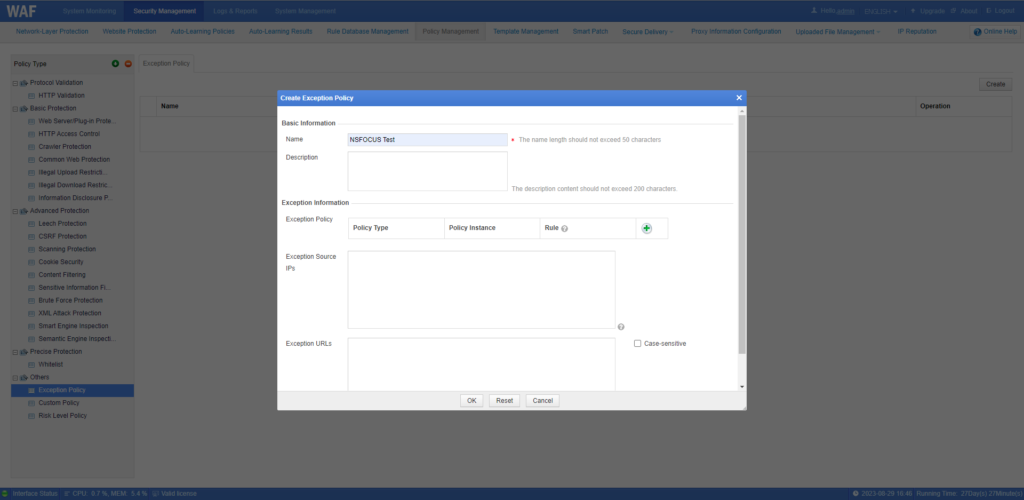Click the green add icon in Policy Type header
Viewport: 1024px width, 500px height.
pos(116,64)
